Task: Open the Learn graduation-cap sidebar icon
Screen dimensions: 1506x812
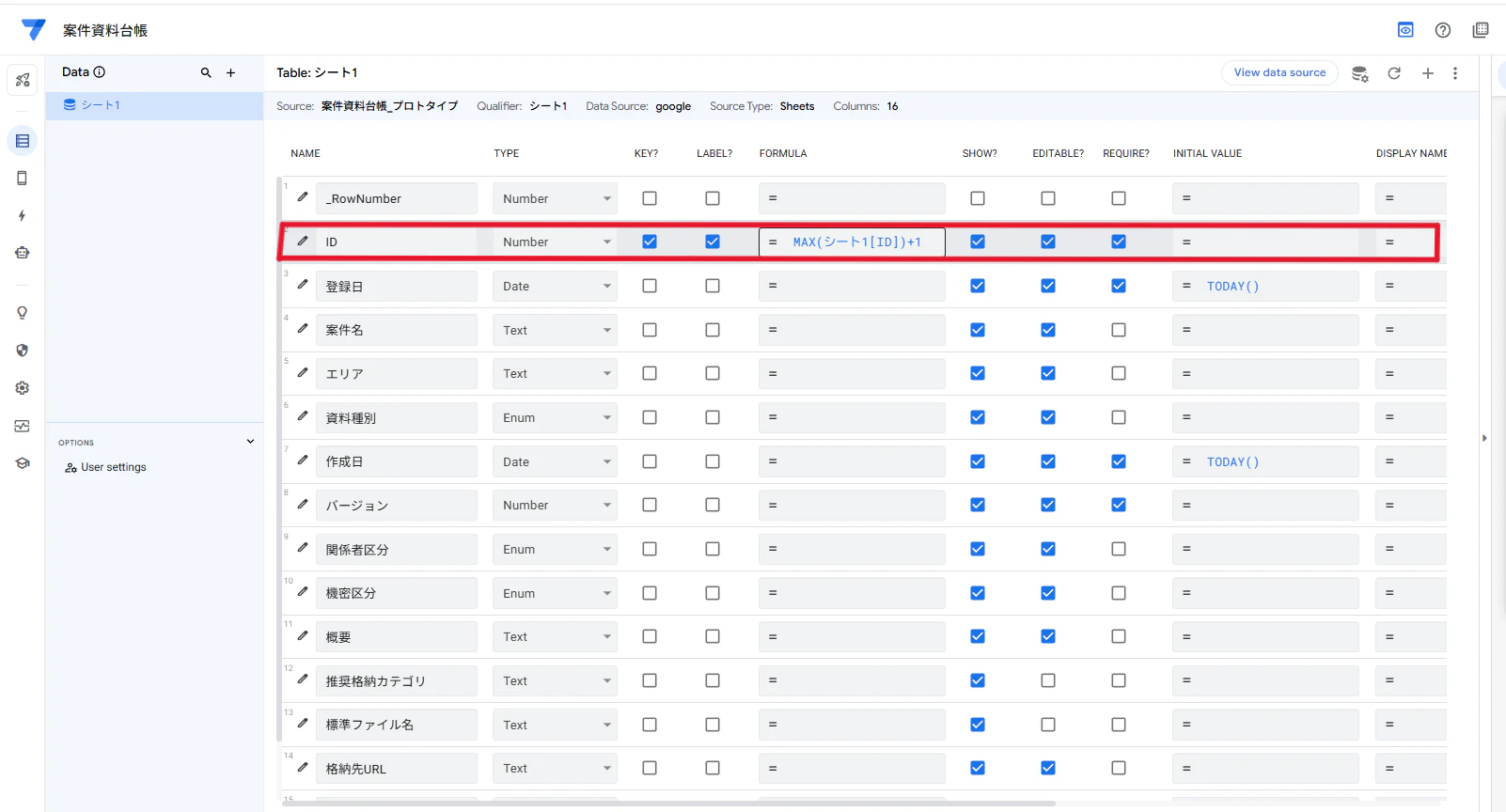Action: (23, 463)
